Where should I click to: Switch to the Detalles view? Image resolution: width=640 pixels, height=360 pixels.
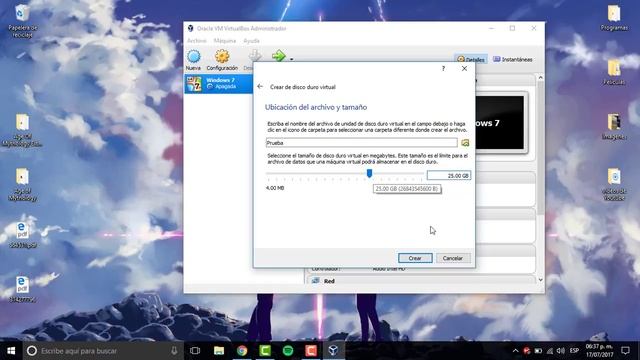click(471, 60)
